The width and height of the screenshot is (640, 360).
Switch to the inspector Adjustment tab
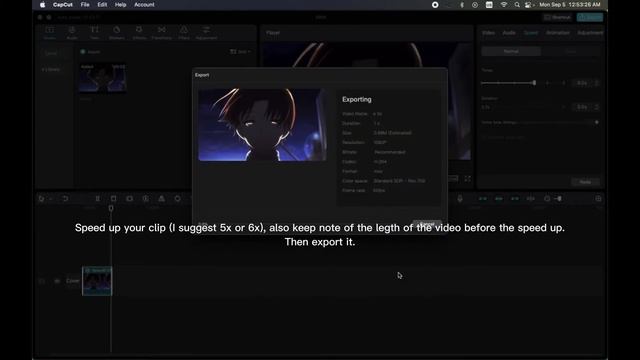[590, 33]
